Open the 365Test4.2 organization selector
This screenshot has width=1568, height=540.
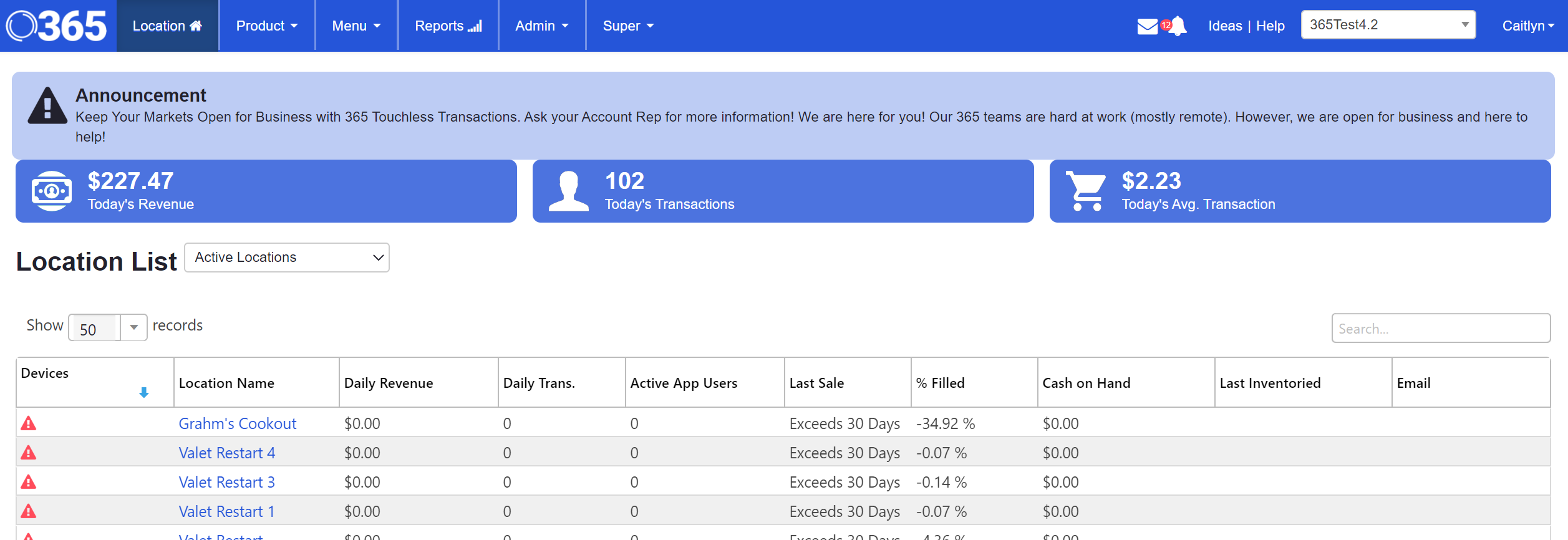1388,25
